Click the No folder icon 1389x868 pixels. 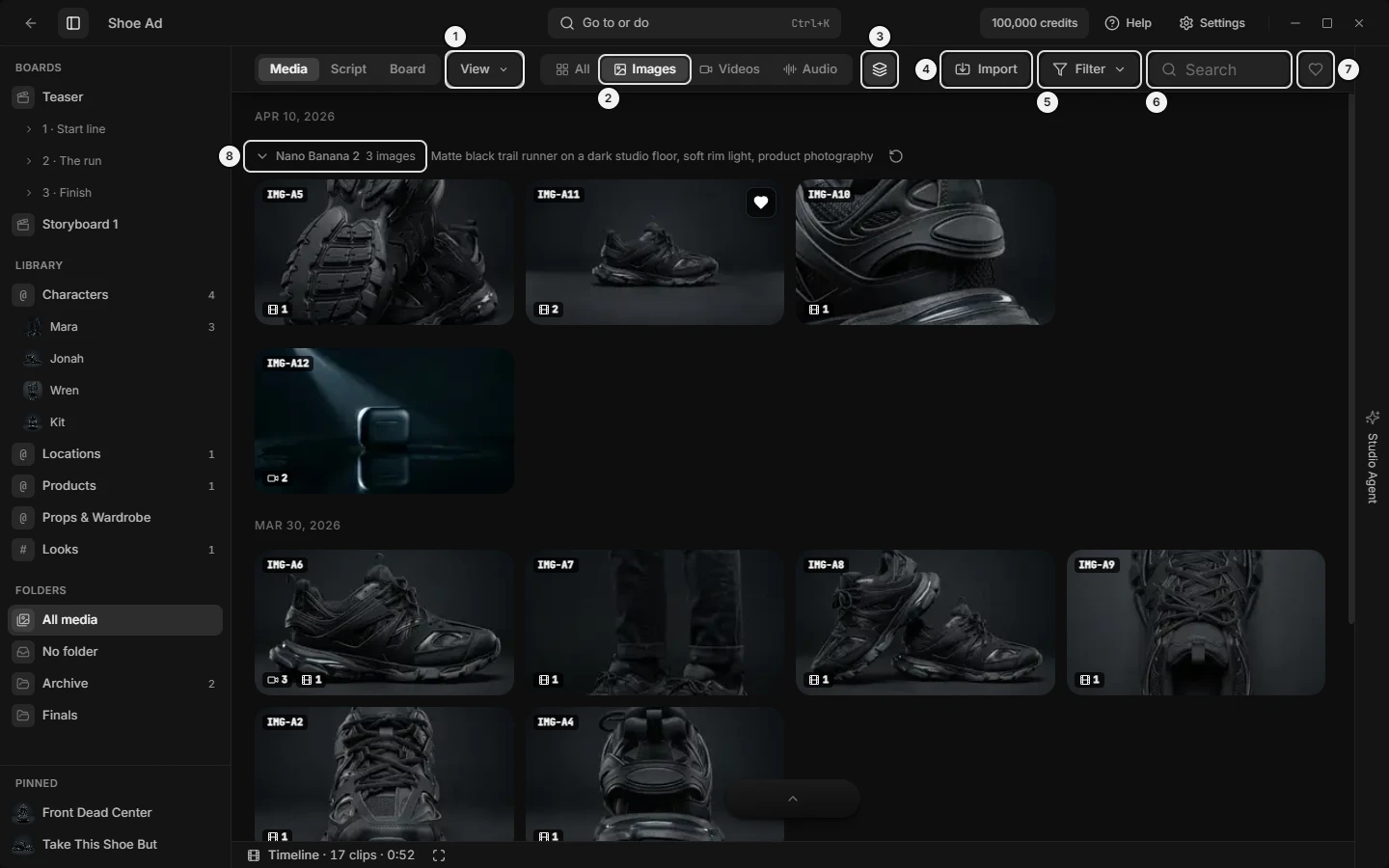[x=24, y=652]
